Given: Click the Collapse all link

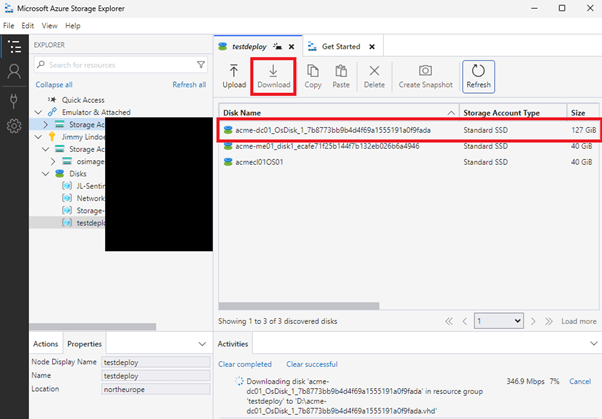Looking at the screenshot, I should (54, 85).
